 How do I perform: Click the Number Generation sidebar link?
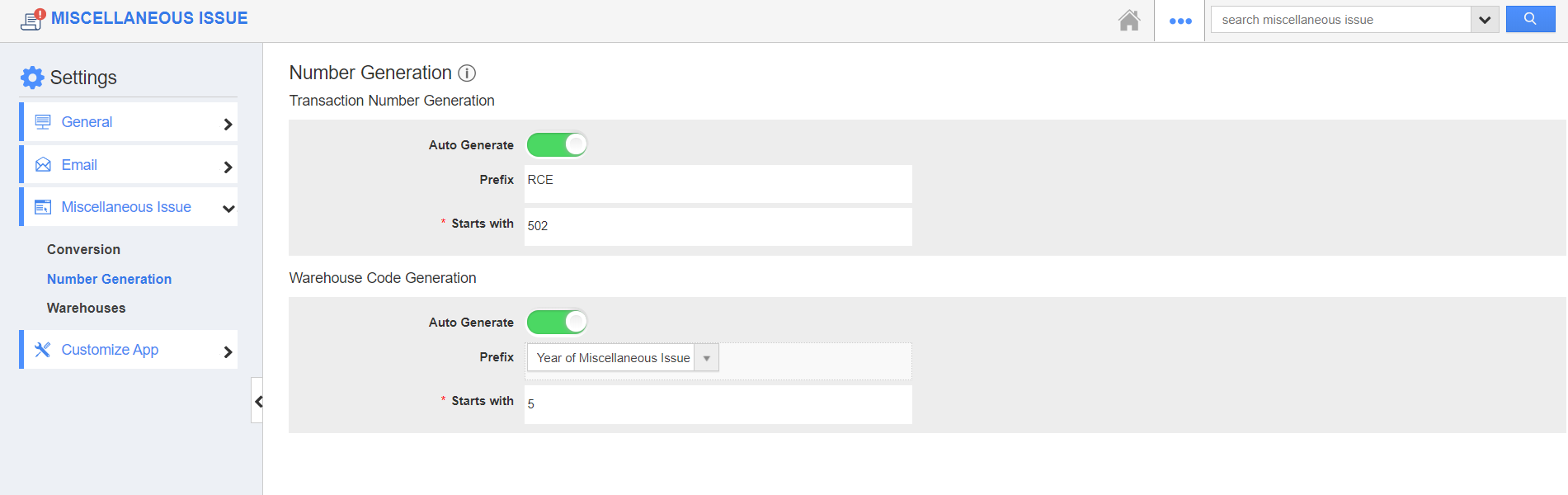click(109, 279)
